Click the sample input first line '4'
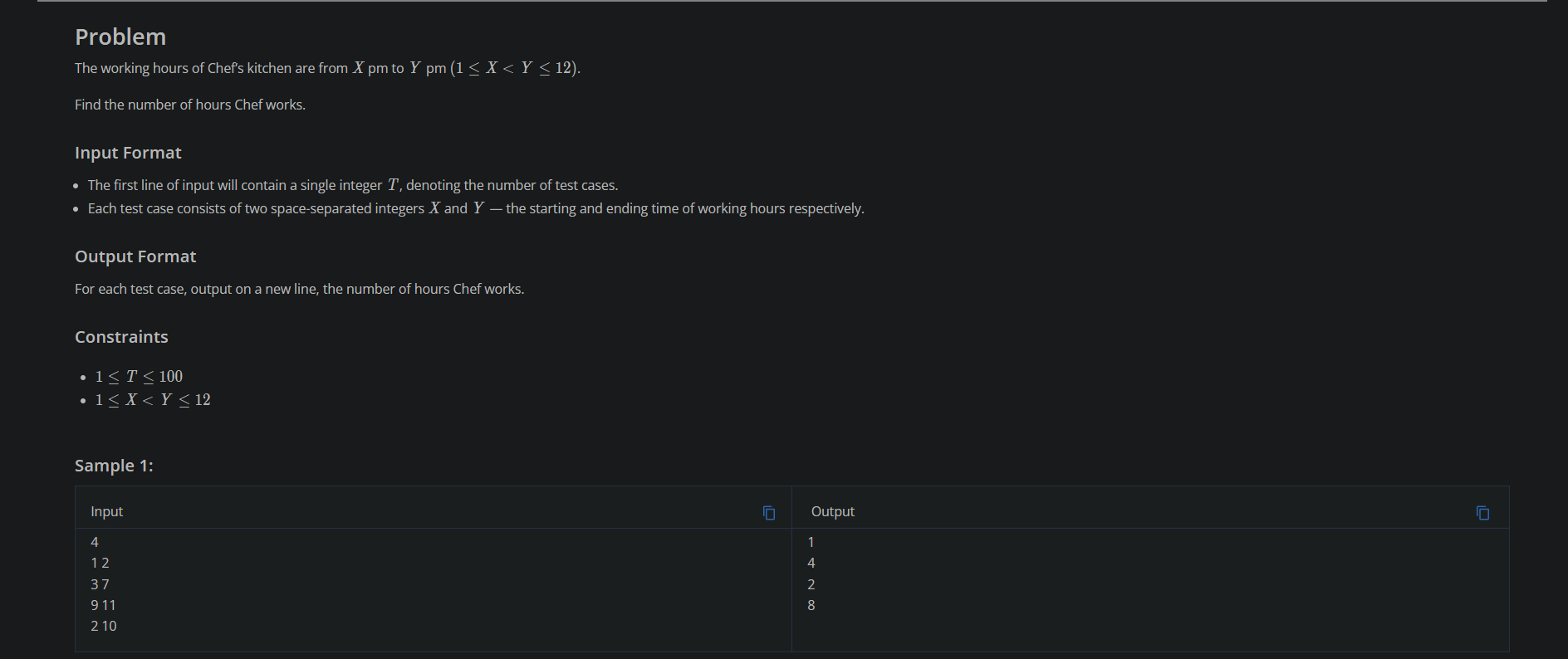Viewport: 1568px width, 659px height. coord(95,542)
